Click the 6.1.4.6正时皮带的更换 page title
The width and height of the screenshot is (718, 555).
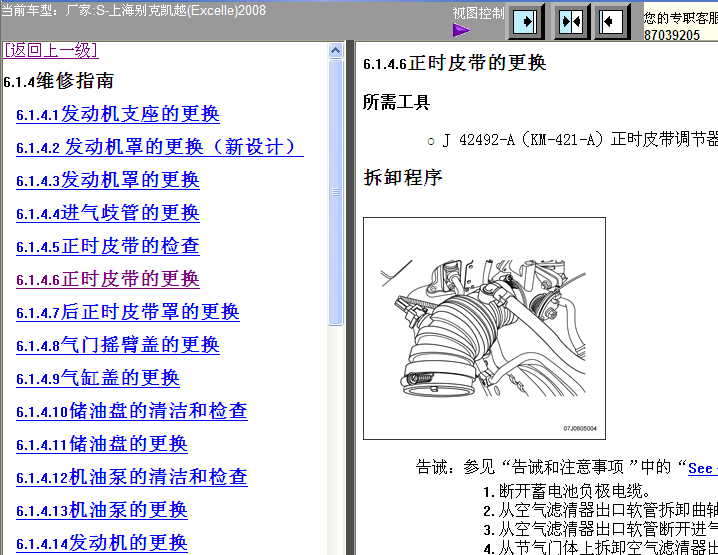455,63
